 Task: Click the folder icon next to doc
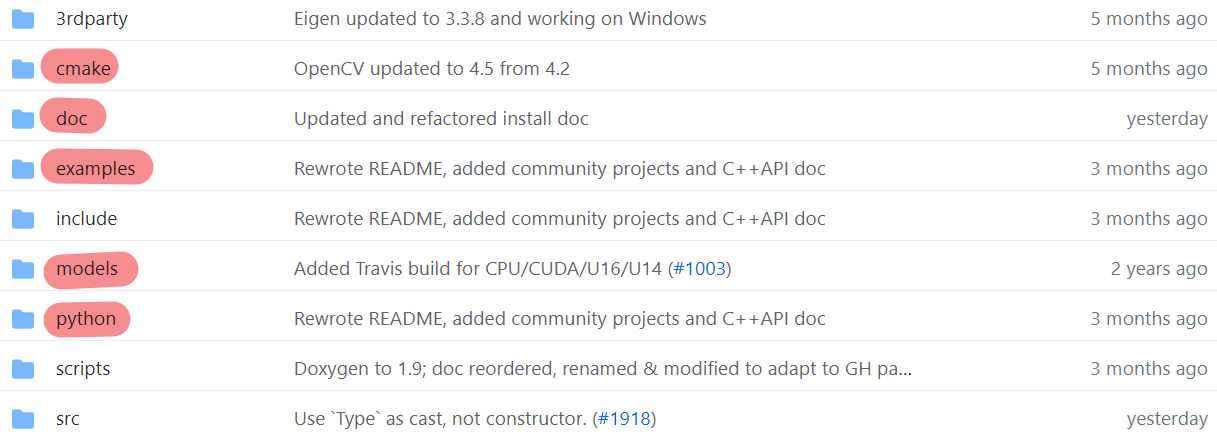tap(22, 119)
